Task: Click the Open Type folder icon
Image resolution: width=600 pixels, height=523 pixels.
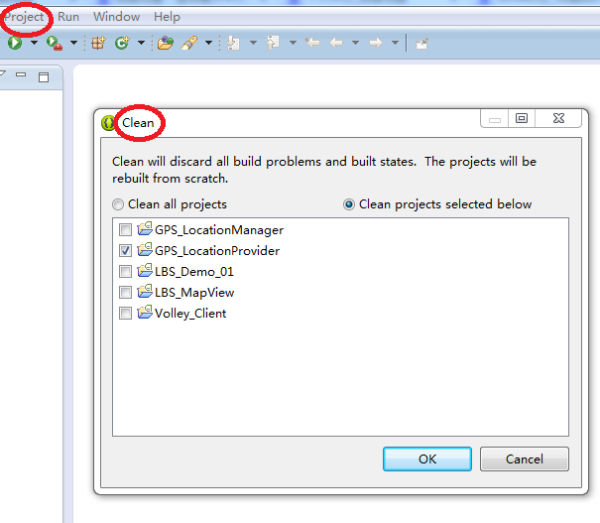Action: click(165, 43)
